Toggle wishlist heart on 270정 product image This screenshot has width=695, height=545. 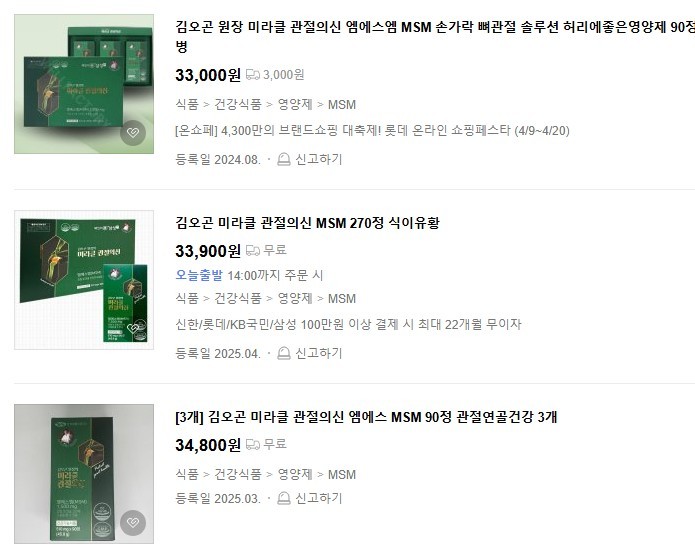click(133, 328)
